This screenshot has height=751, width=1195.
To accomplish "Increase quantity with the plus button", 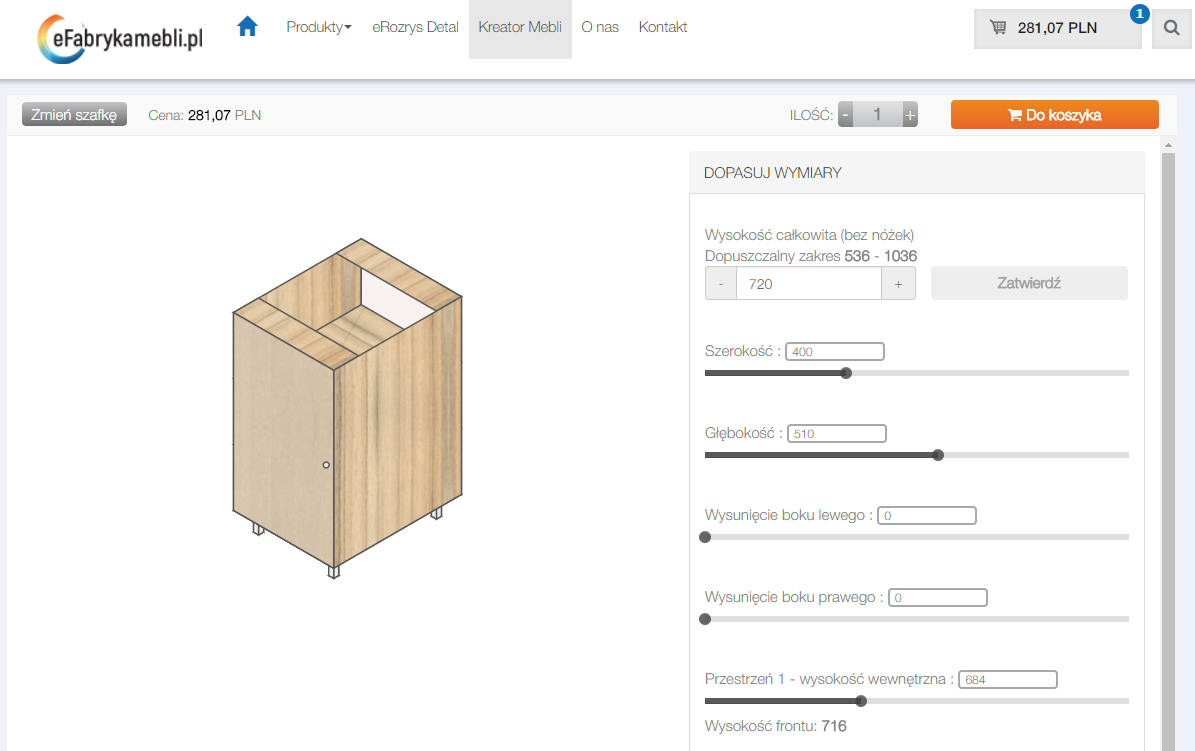I will (x=910, y=115).
